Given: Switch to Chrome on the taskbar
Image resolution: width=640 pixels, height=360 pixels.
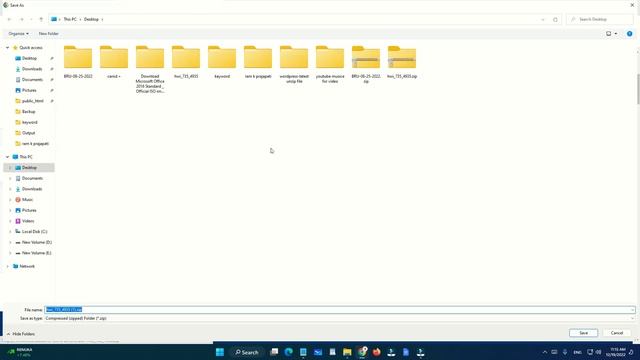Looking at the screenshot, I should [x=362, y=352].
